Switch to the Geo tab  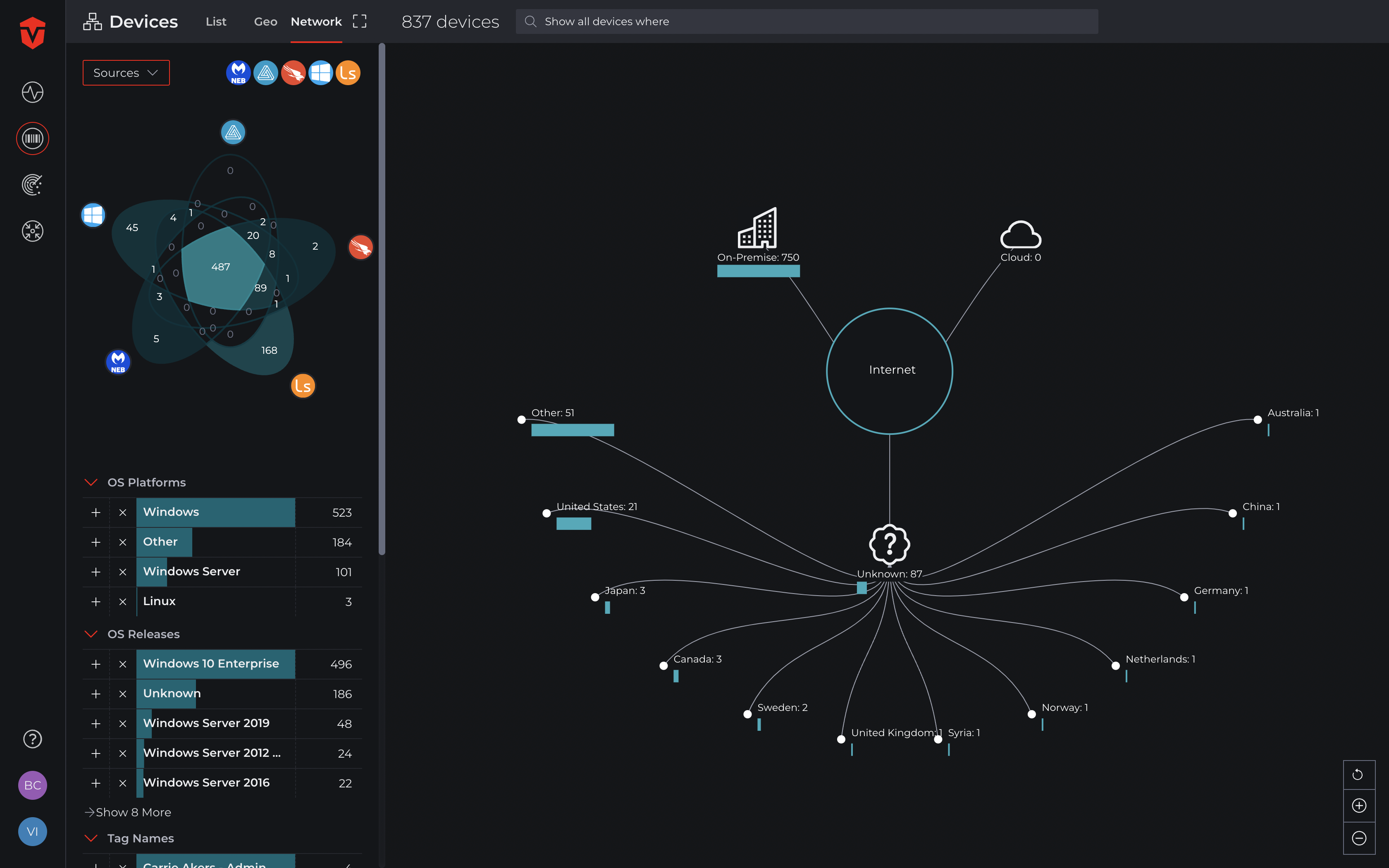point(265,21)
